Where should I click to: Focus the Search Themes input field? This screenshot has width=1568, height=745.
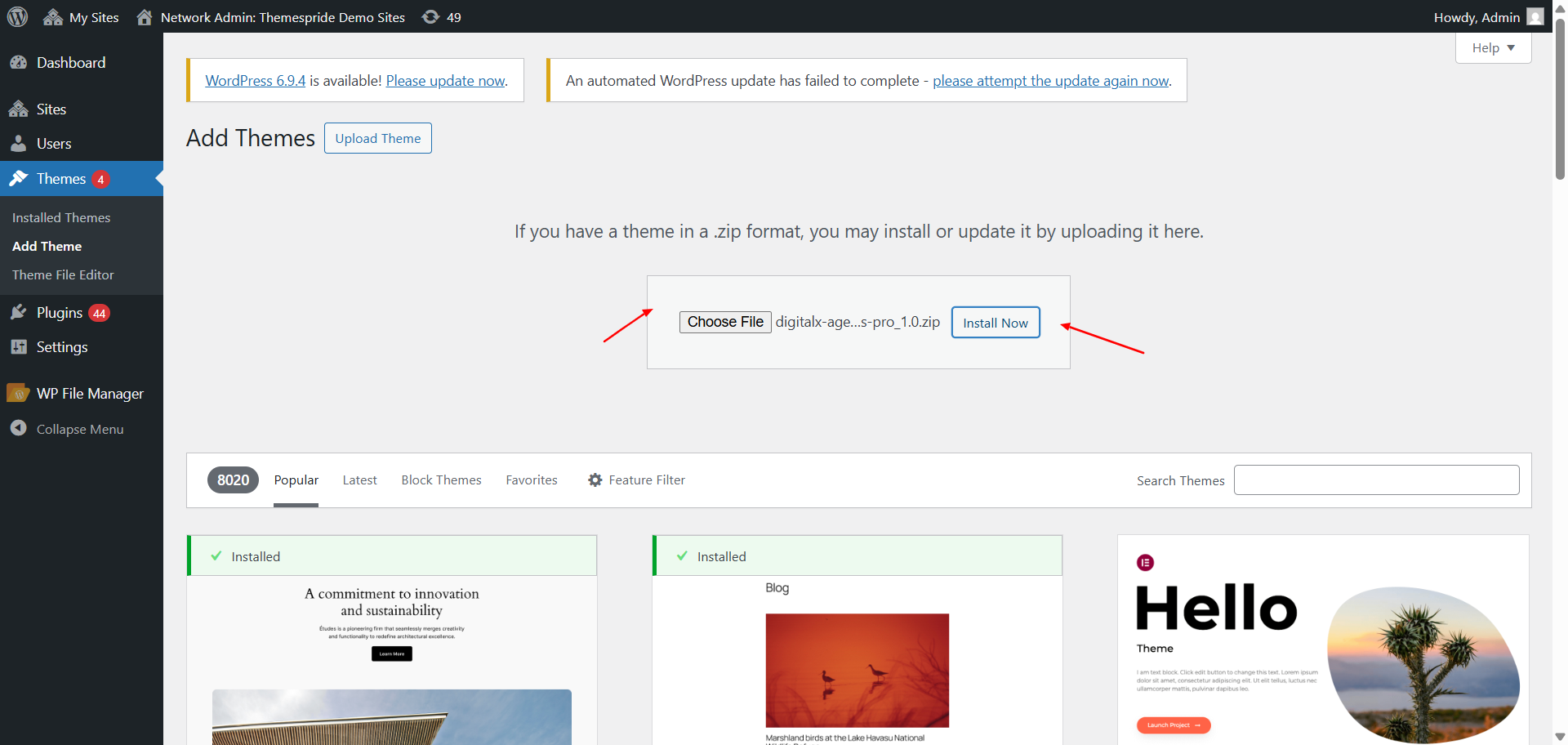coord(1376,480)
